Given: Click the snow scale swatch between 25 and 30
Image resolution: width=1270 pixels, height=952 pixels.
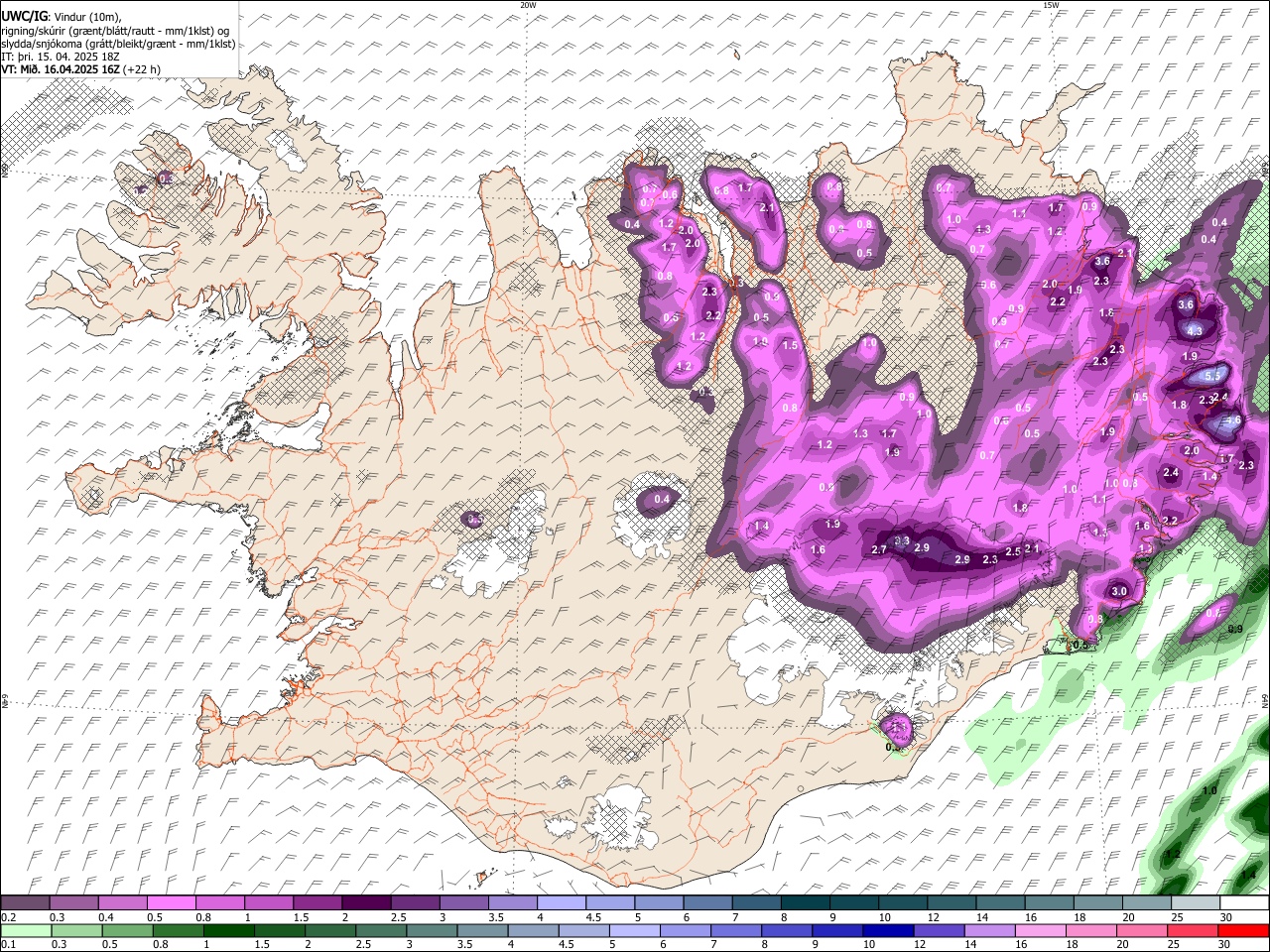Looking at the screenshot, I should pos(1196,903).
